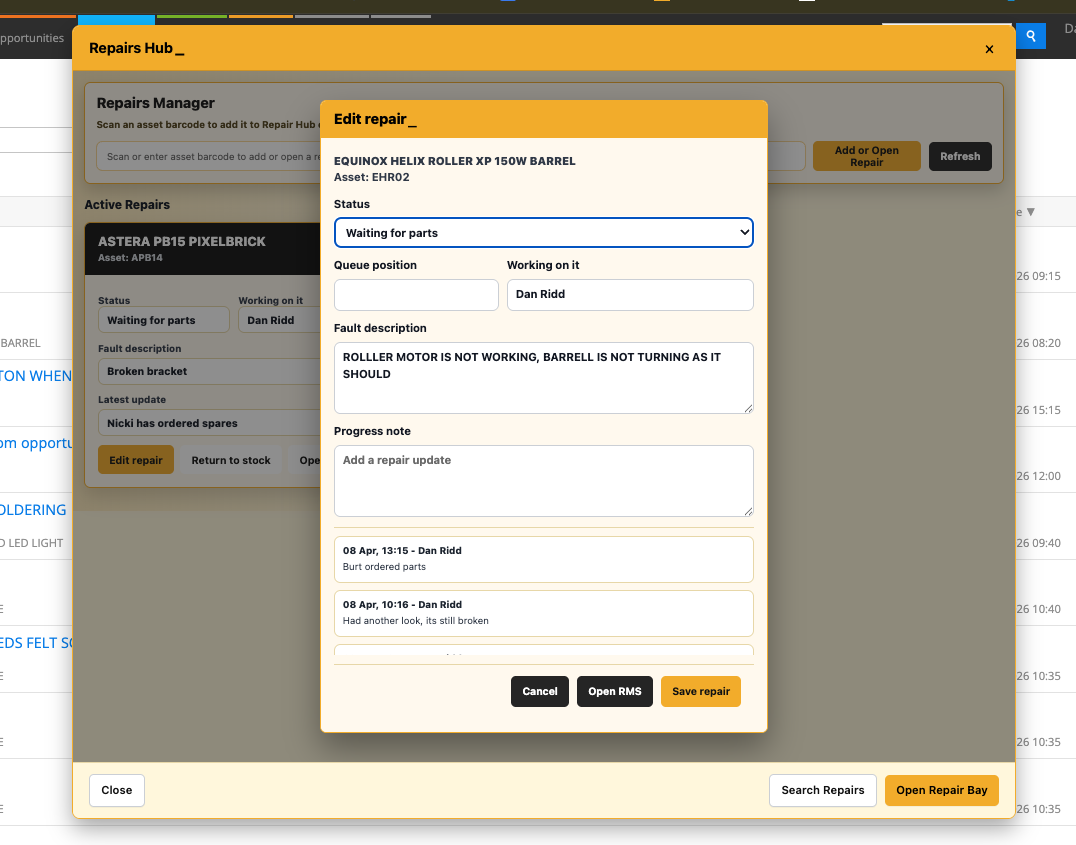Click the EDS FELT link in background page
This screenshot has width=1076, height=845.
tap(36, 643)
